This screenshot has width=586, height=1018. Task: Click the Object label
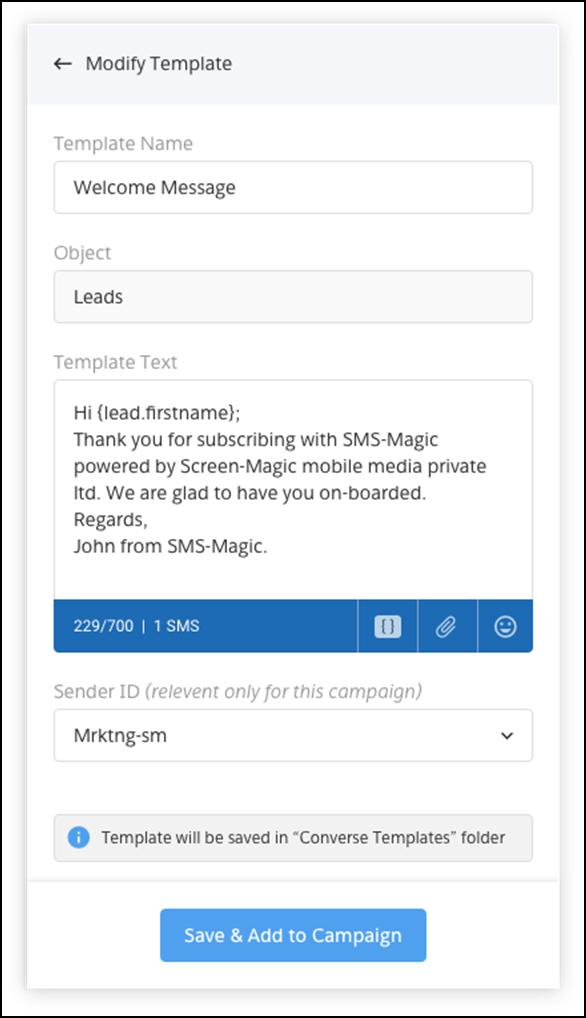point(82,253)
